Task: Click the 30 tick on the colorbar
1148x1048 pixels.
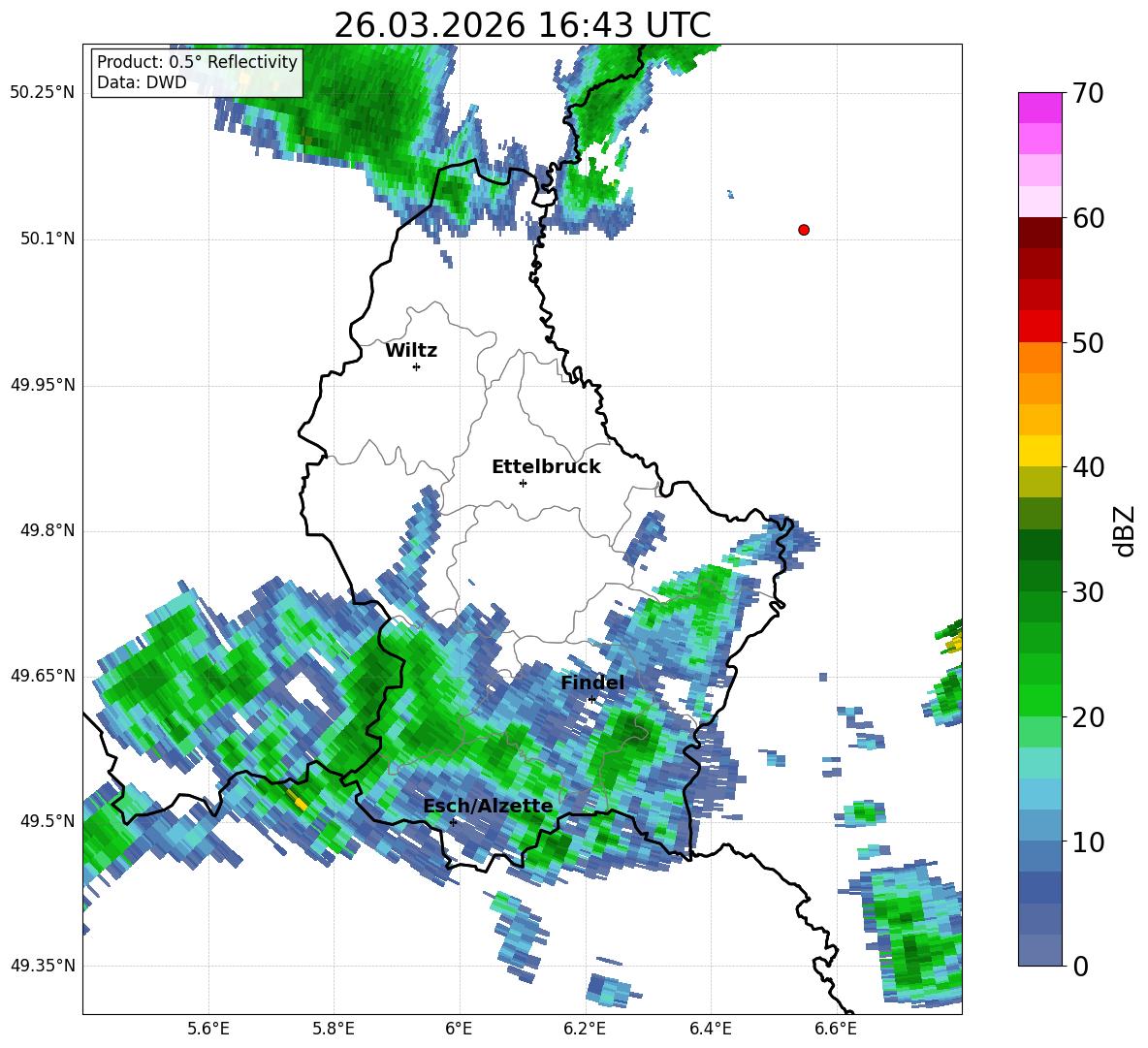Action: point(1088,592)
